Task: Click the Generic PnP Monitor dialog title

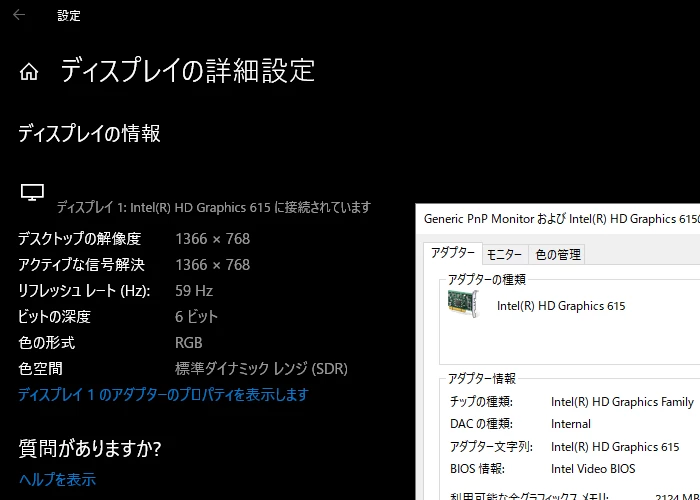Action: pyautogui.click(x=562, y=219)
